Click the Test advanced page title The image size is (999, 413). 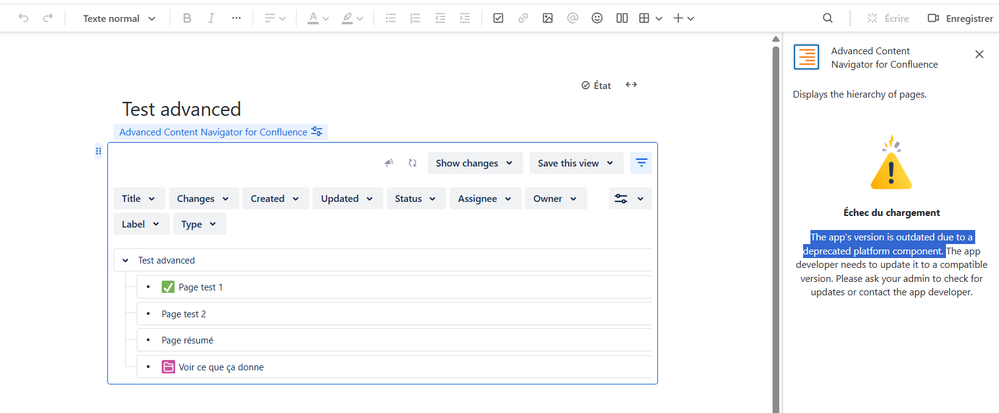coord(182,109)
